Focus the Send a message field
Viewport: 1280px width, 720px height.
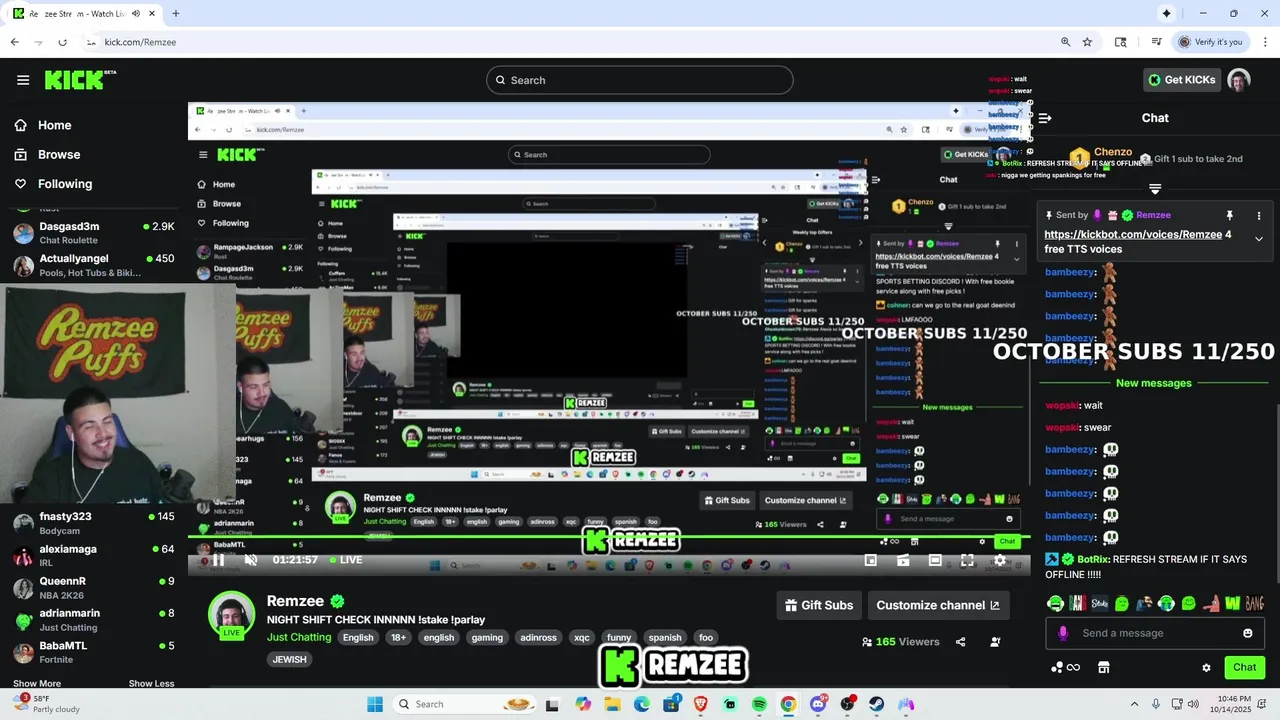click(1153, 633)
